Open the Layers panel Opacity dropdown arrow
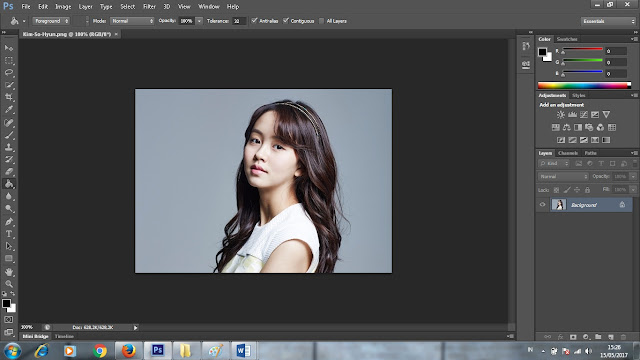This screenshot has height=360, width=640. [x=633, y=176]
